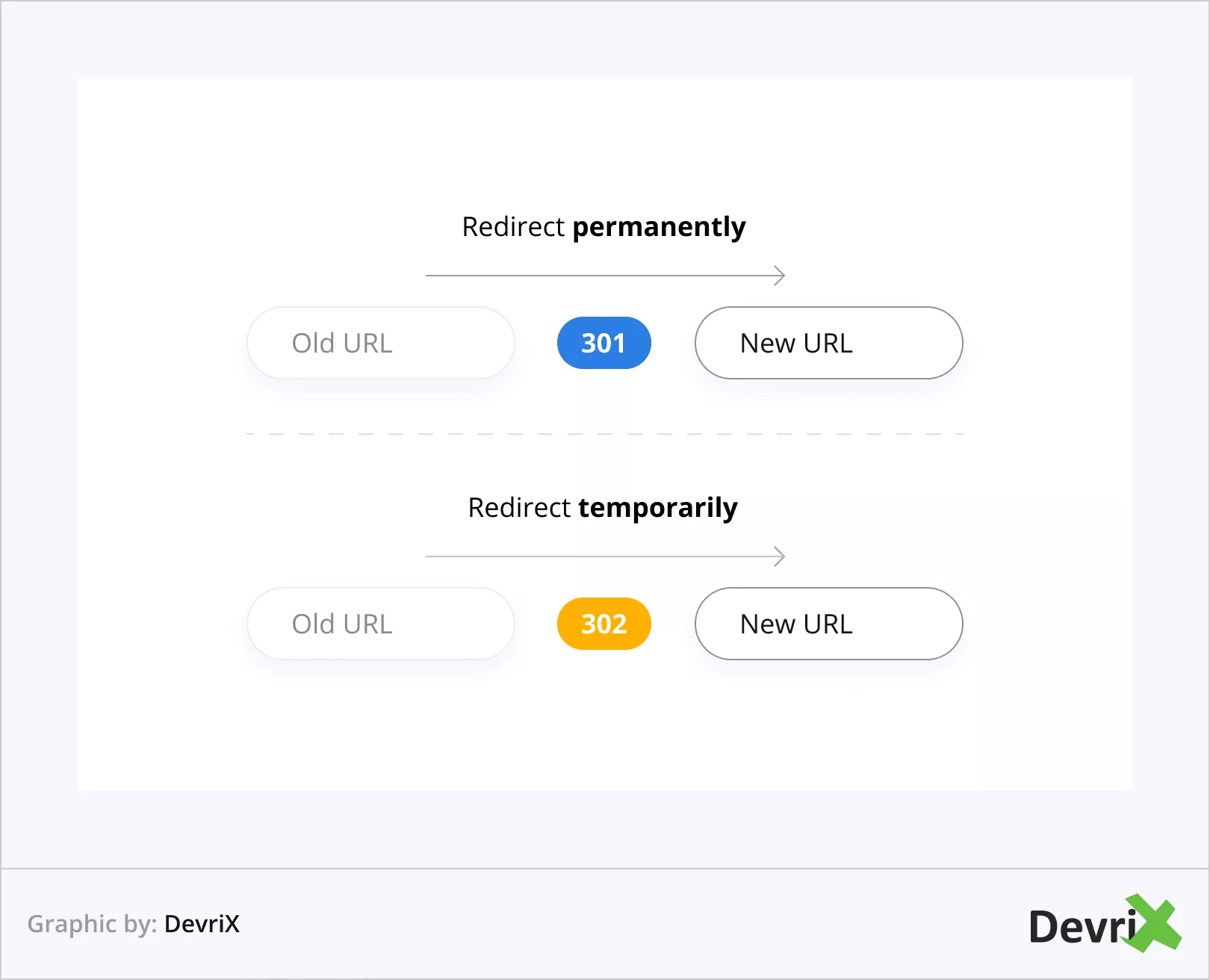The height and width of the screenshot is (980, 1210).
Task: Click DevriX name in the footer credit
Action: (202, 924)
